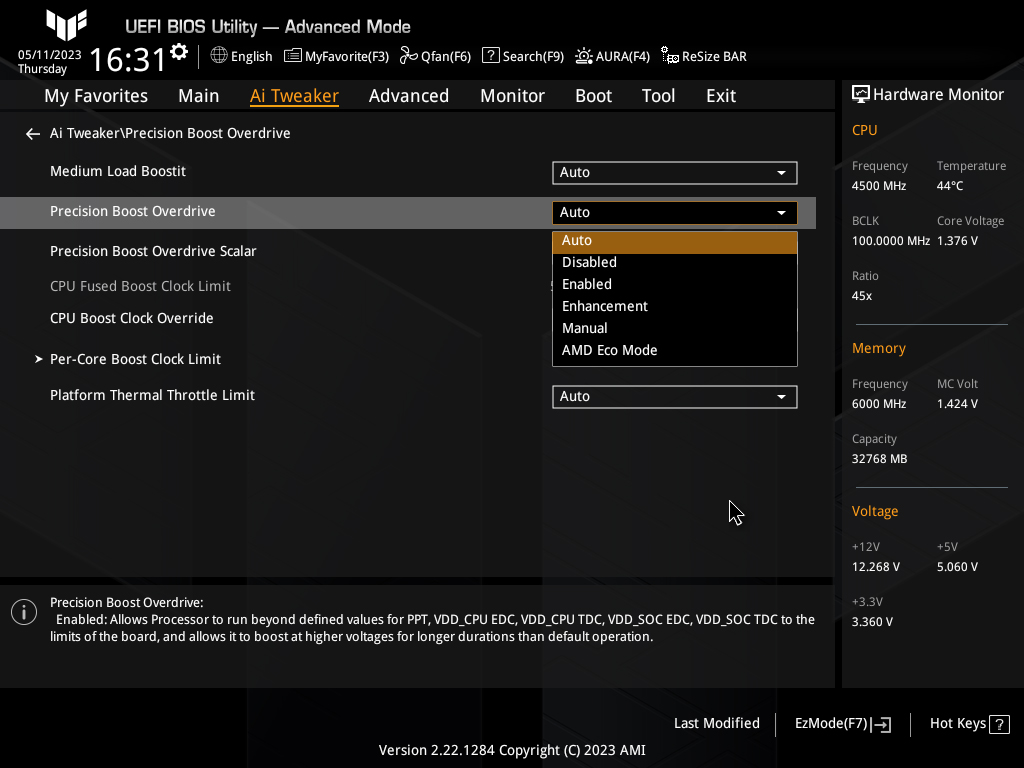Choose Enhancement in the dropdown list

click(x=675, y=306)
